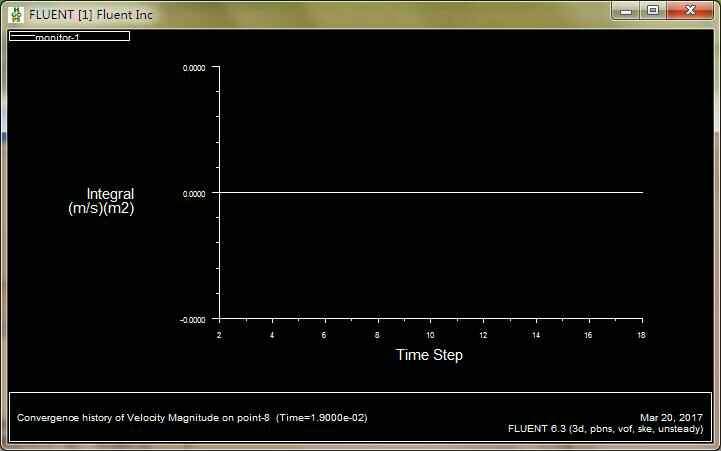This screenshot has width=721, height=451.
Task: Click the x-axis tick label 4
Action: click(272, 335)
